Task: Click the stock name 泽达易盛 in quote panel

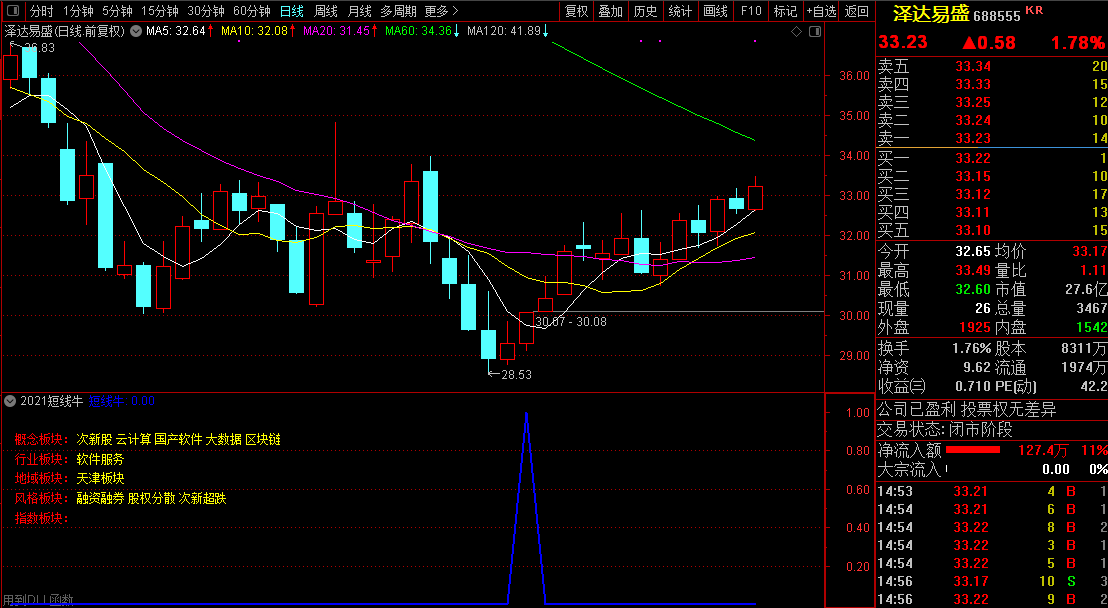Action: [931, 14]
